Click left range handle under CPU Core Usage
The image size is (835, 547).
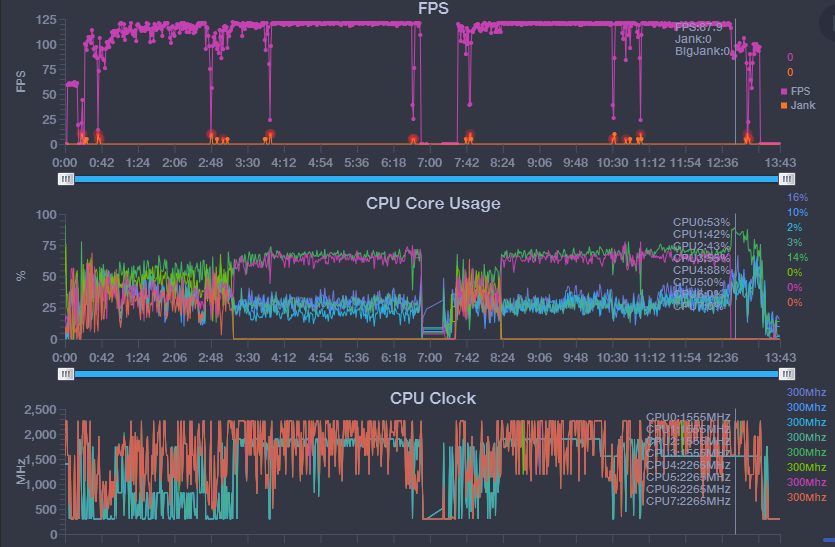[66, 374]
